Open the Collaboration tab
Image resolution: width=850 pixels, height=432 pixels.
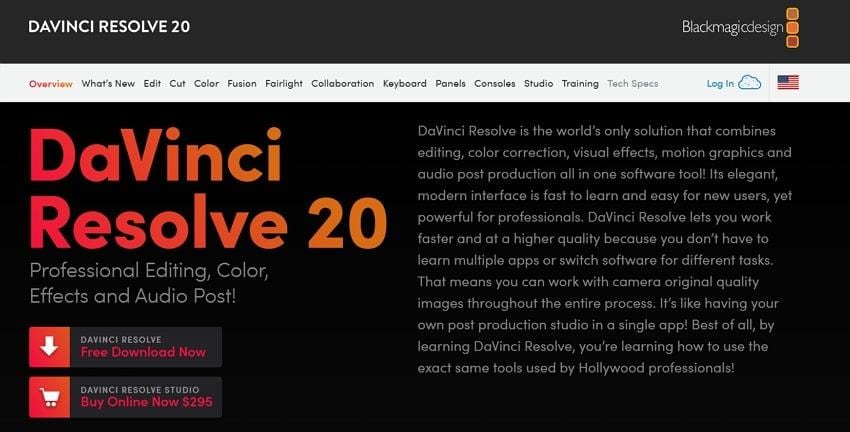pos(343,83)
